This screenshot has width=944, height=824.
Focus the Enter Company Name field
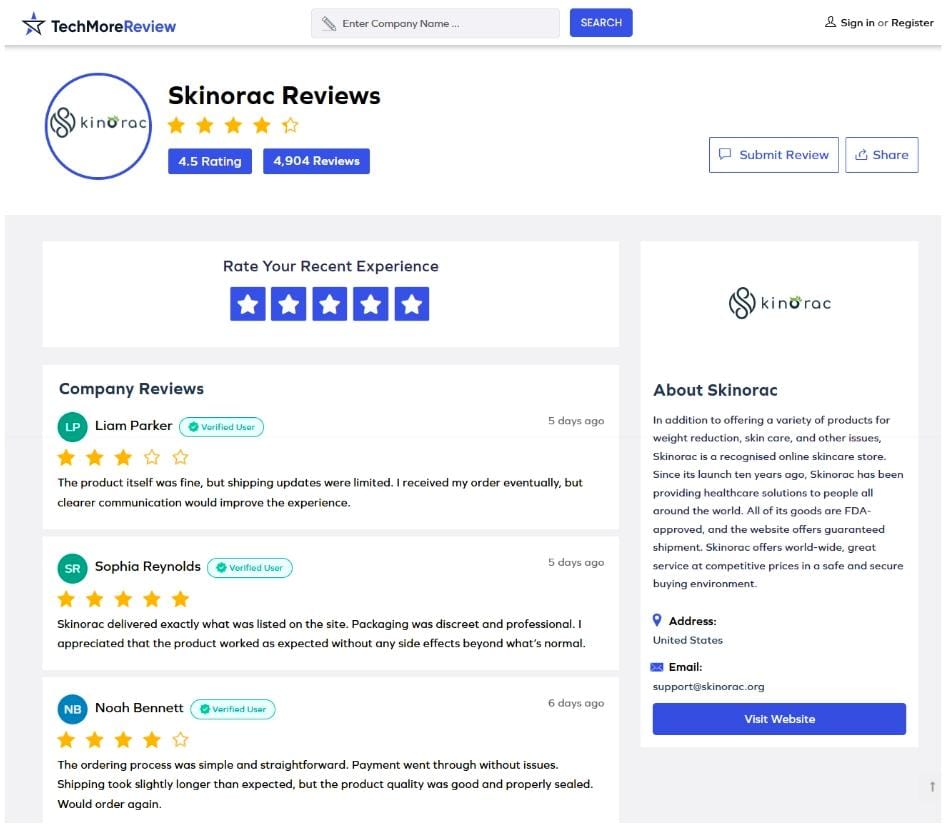tap(435, 23)
